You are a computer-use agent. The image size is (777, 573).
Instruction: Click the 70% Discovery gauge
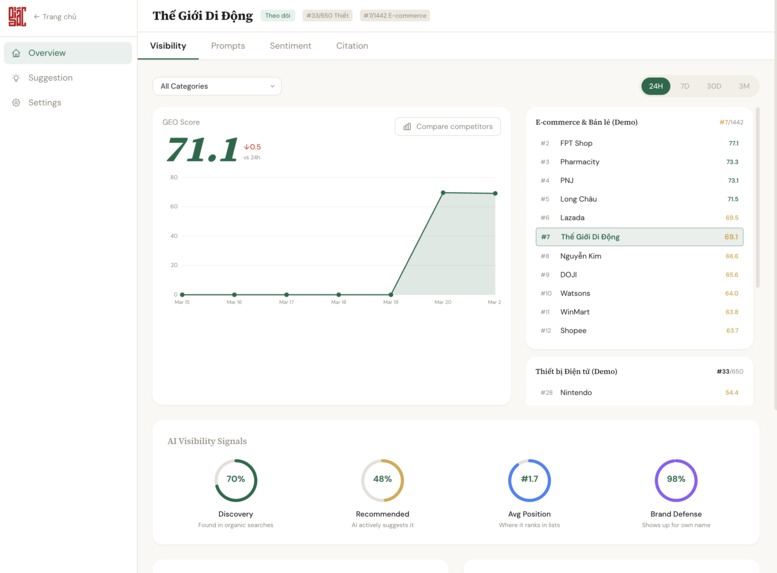(236, 480)
